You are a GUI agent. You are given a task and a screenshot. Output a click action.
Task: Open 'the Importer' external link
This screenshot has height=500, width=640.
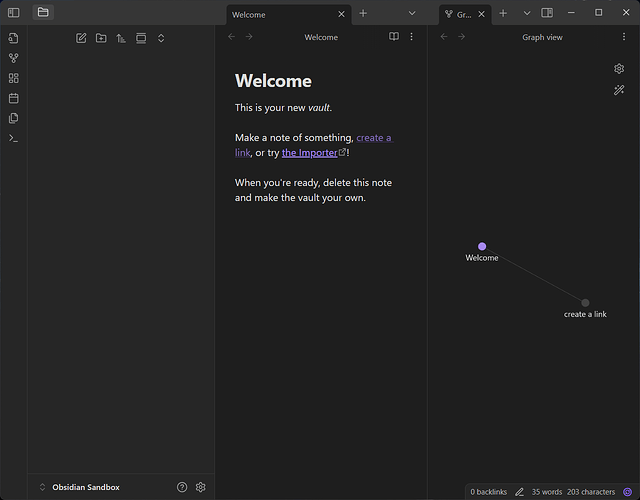coord(310,153)
